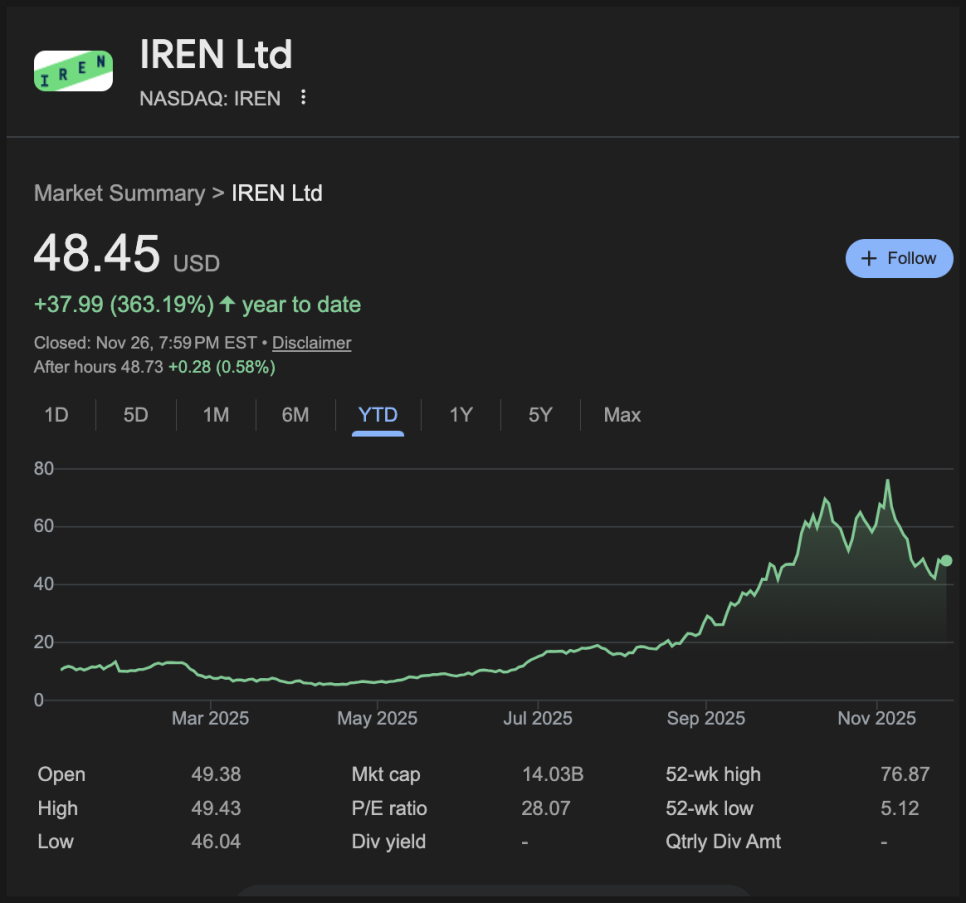966x903 pixels.
Task: Click the Follow button
Action: 899,258
